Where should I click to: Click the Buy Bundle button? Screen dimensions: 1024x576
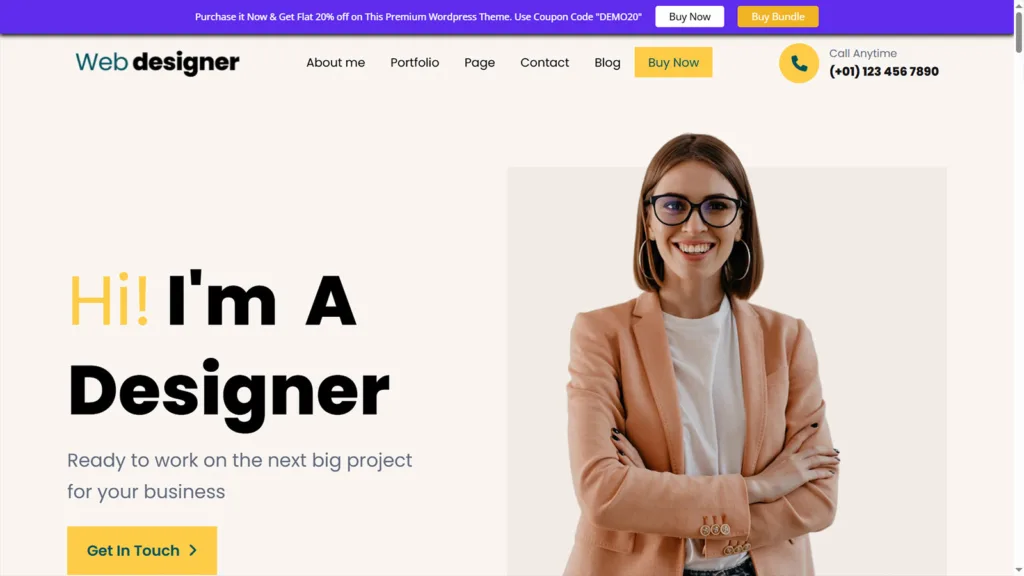click(x=778, y=16)
